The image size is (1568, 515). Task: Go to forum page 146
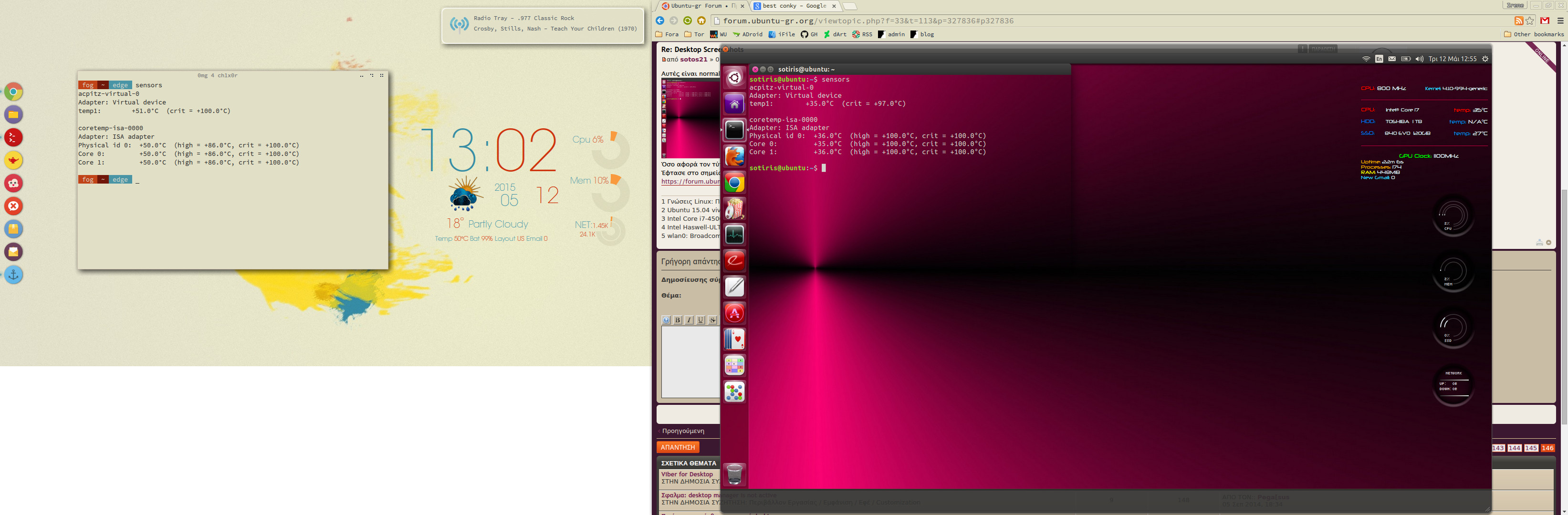pyautogui.click(x=1547, y=448)
